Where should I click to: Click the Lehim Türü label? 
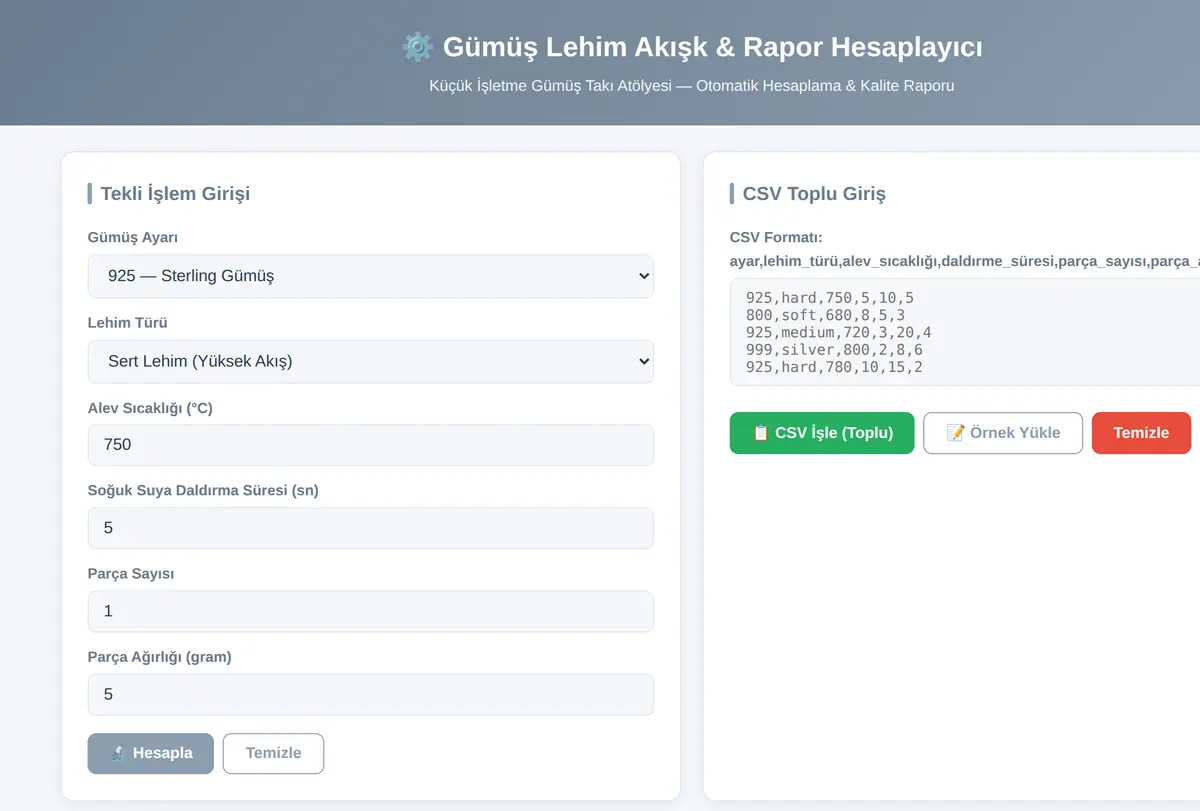tap(127, 323)
